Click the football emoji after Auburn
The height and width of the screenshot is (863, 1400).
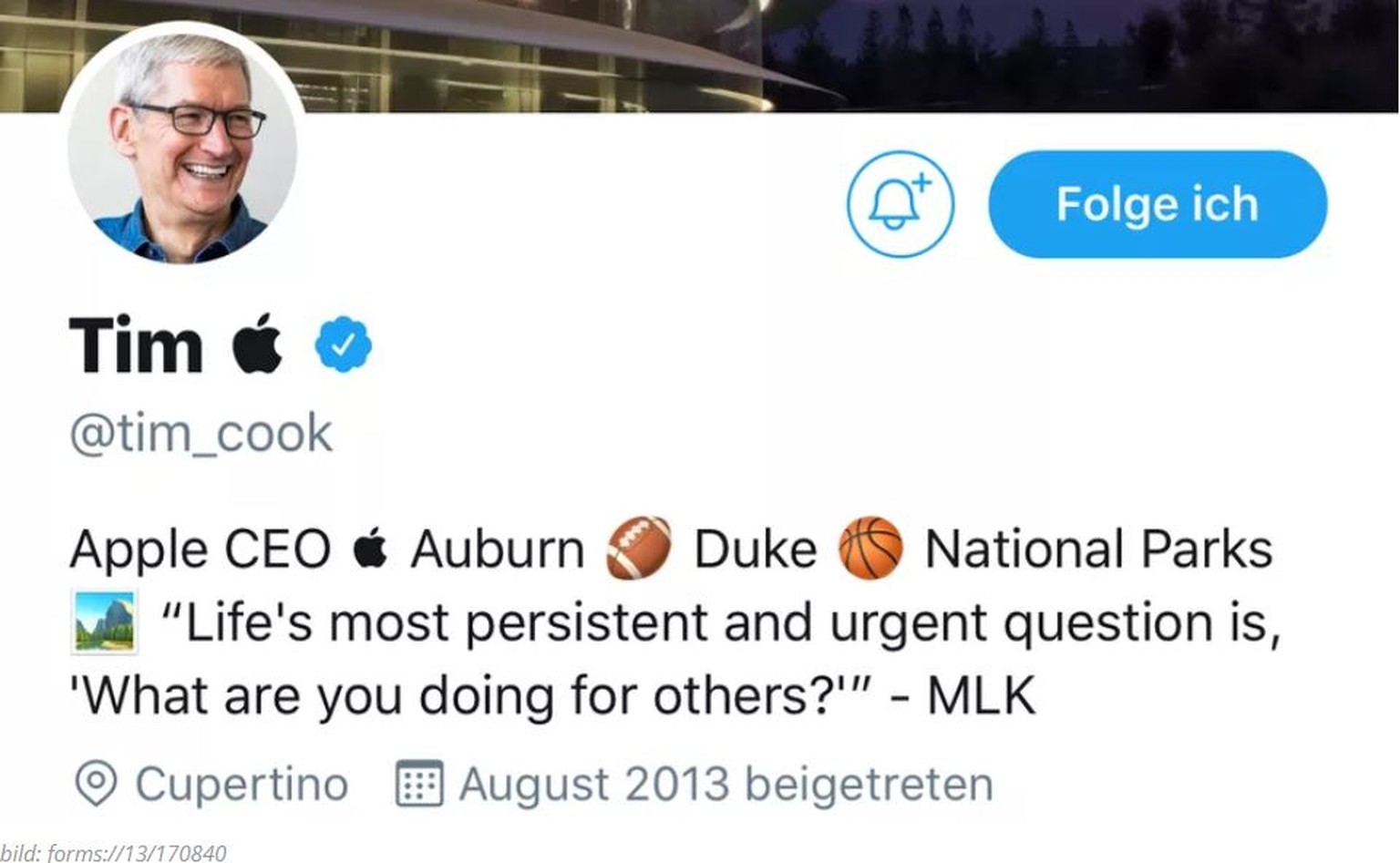639,549
